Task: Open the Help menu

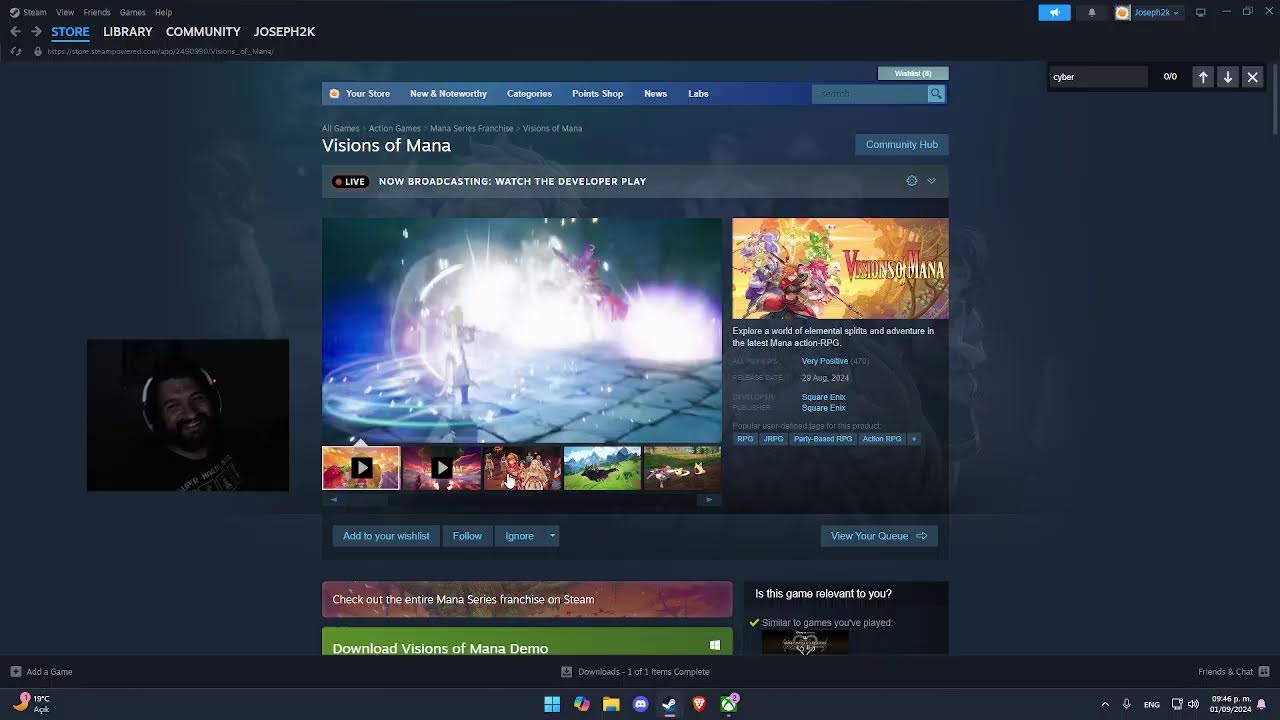Action: pyautogui.click(x=163, y=12)
